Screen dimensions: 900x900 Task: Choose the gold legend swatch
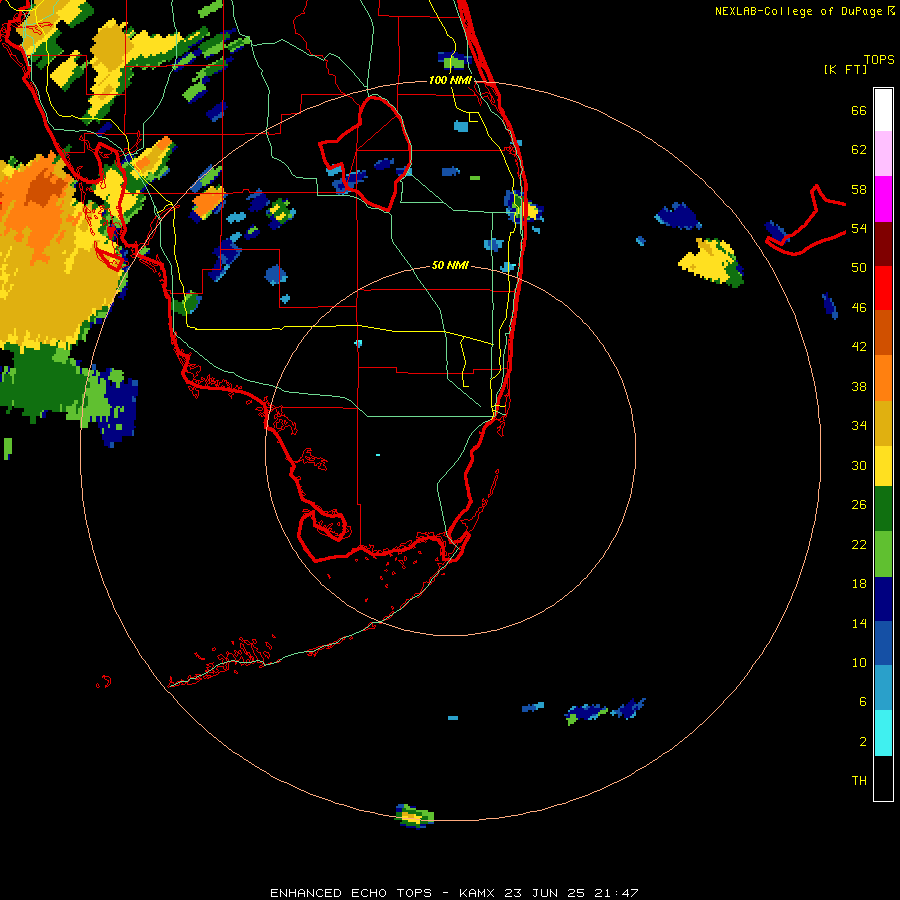tap(883, 422)
